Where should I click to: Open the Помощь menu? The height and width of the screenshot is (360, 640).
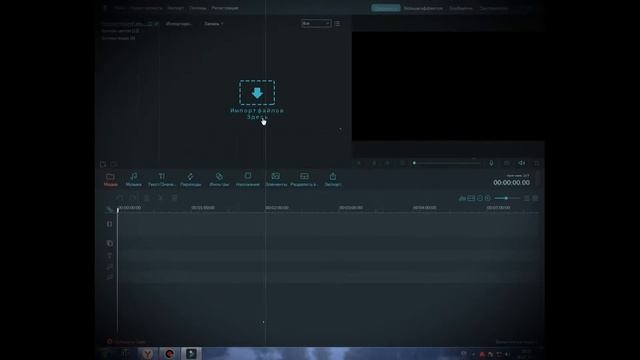[x=198, y=8]
